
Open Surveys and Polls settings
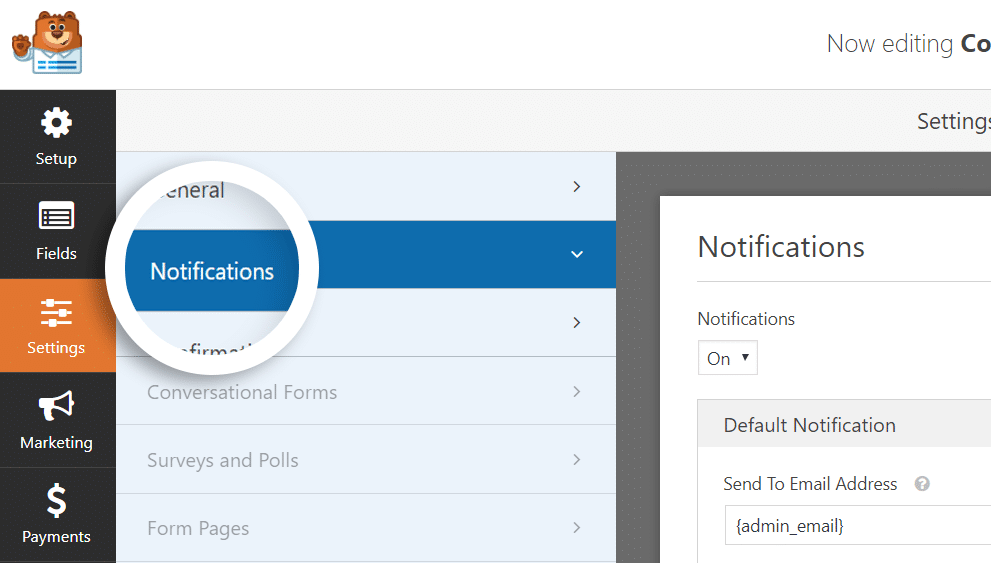point(366,459)
